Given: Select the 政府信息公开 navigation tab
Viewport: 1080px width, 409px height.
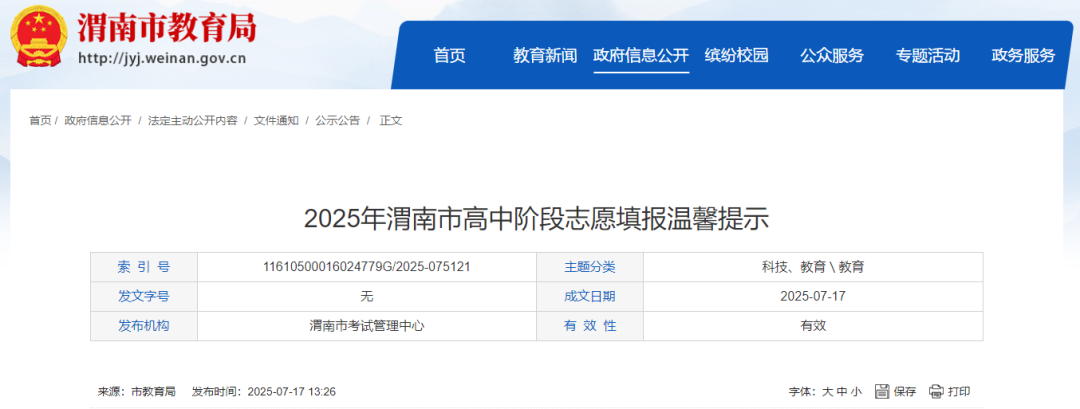Looking at the screenshot, I should click(x=641, y=56).
